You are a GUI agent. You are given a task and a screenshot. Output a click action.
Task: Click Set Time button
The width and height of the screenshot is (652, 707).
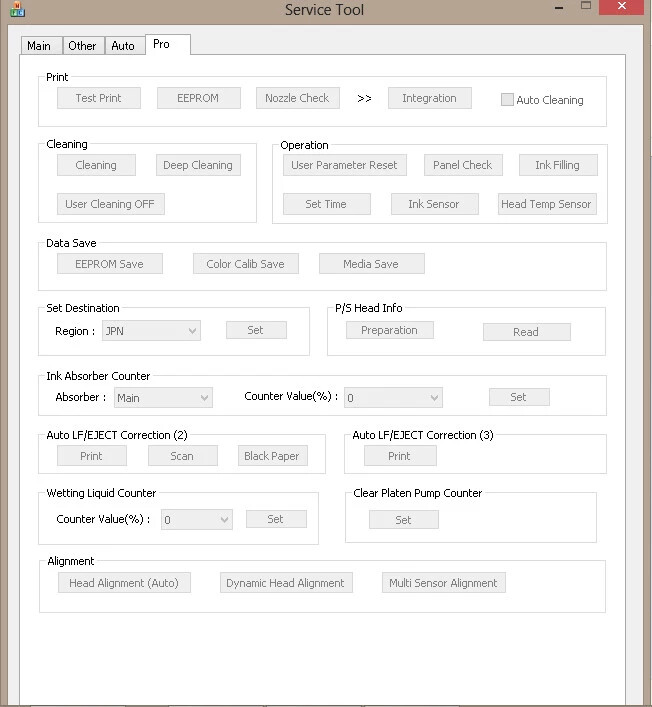point(326,204)
